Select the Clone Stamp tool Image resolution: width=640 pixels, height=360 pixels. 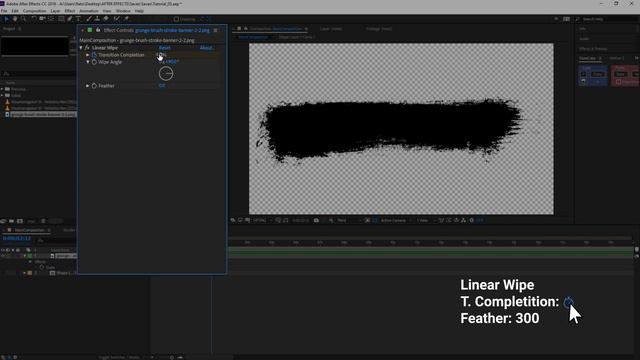[97, 19]
